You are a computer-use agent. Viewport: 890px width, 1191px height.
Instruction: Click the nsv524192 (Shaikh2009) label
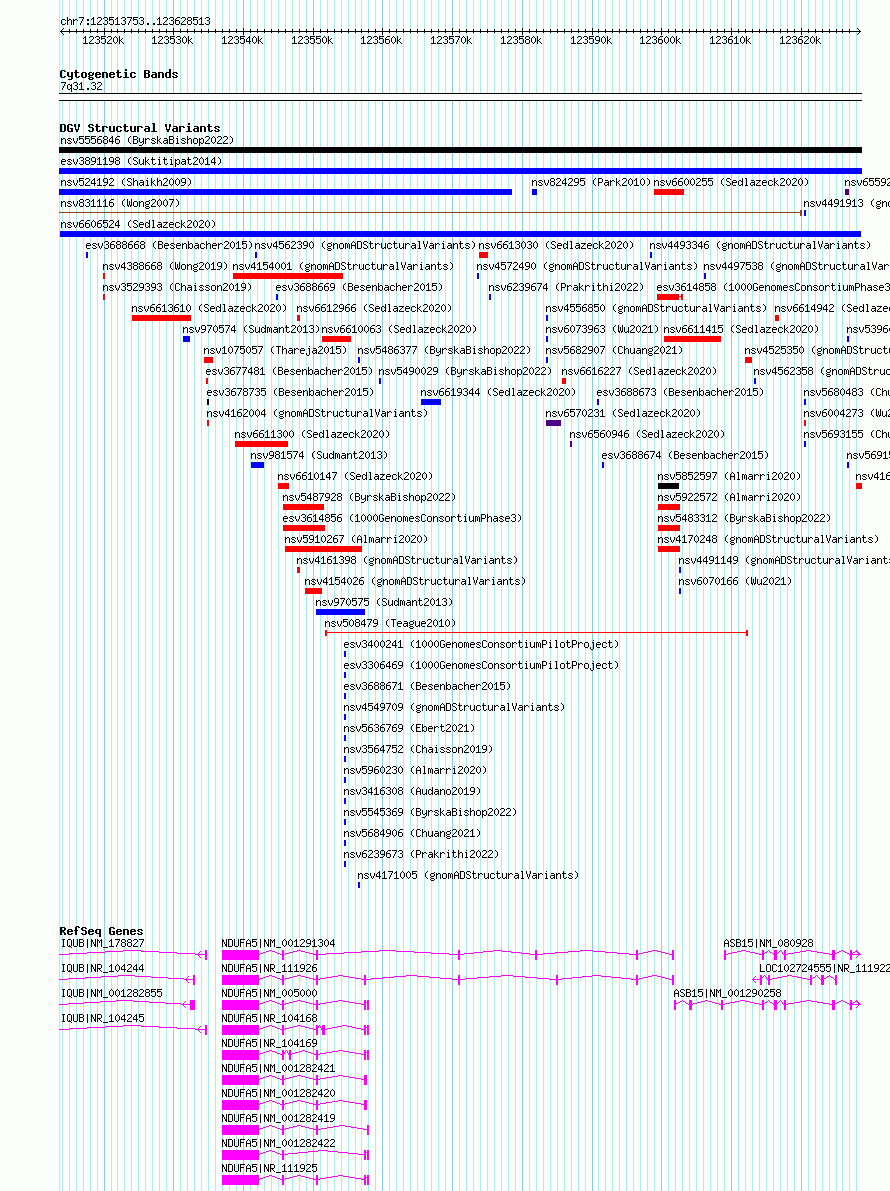click(126, 182)
